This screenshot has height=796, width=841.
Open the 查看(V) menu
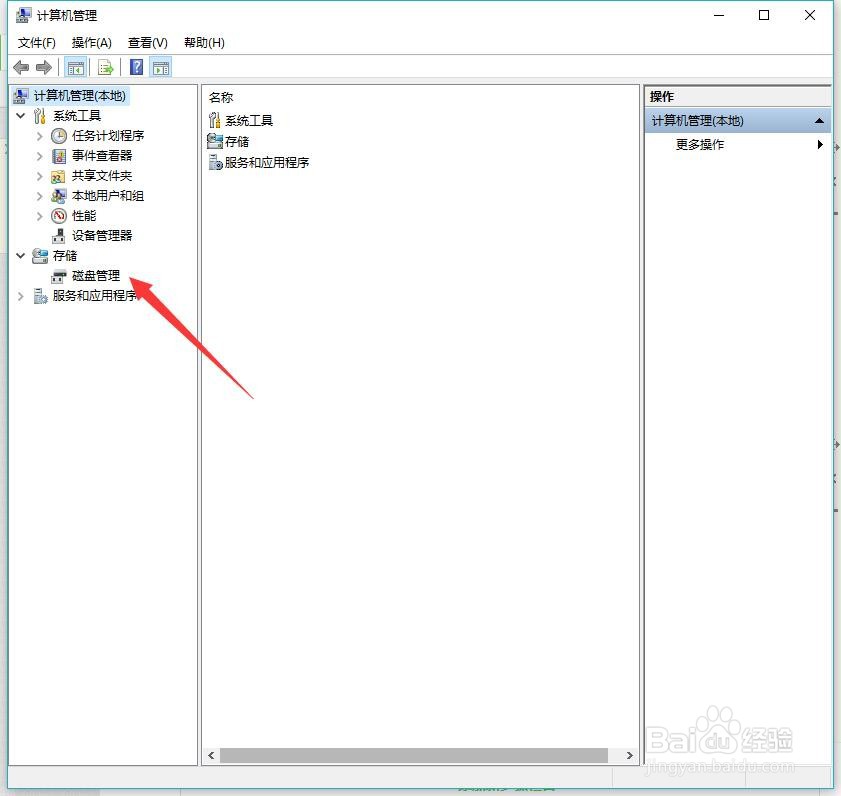[x=148, y=42]
